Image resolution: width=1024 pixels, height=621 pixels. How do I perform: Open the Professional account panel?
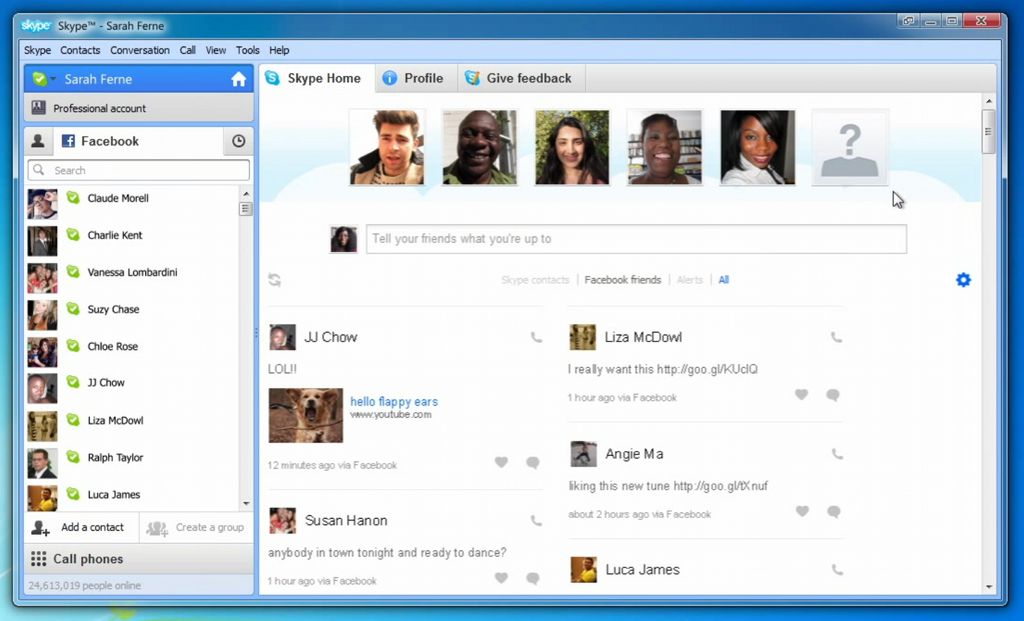(x=138, y=108)
